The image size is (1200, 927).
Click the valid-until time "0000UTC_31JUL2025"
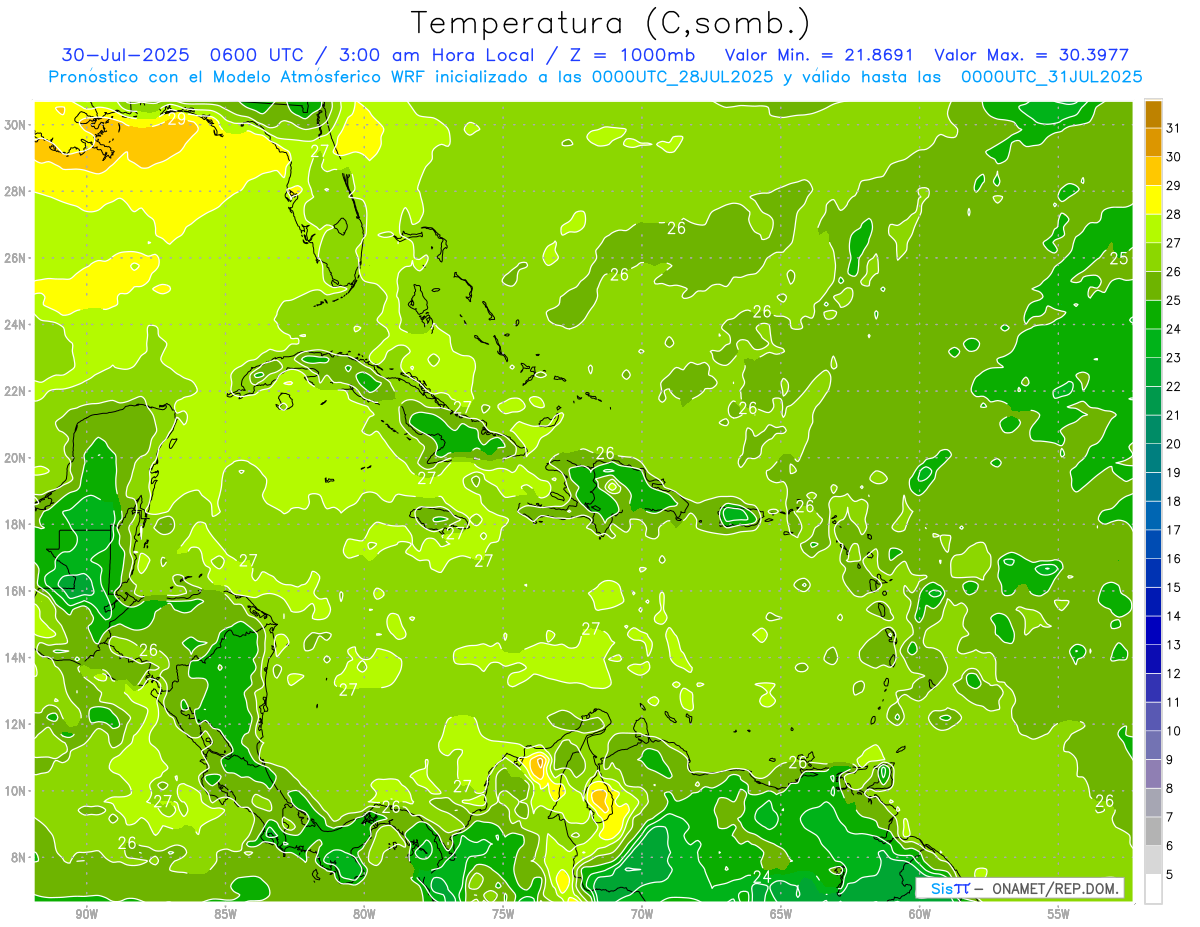(x=1051, y=76)
